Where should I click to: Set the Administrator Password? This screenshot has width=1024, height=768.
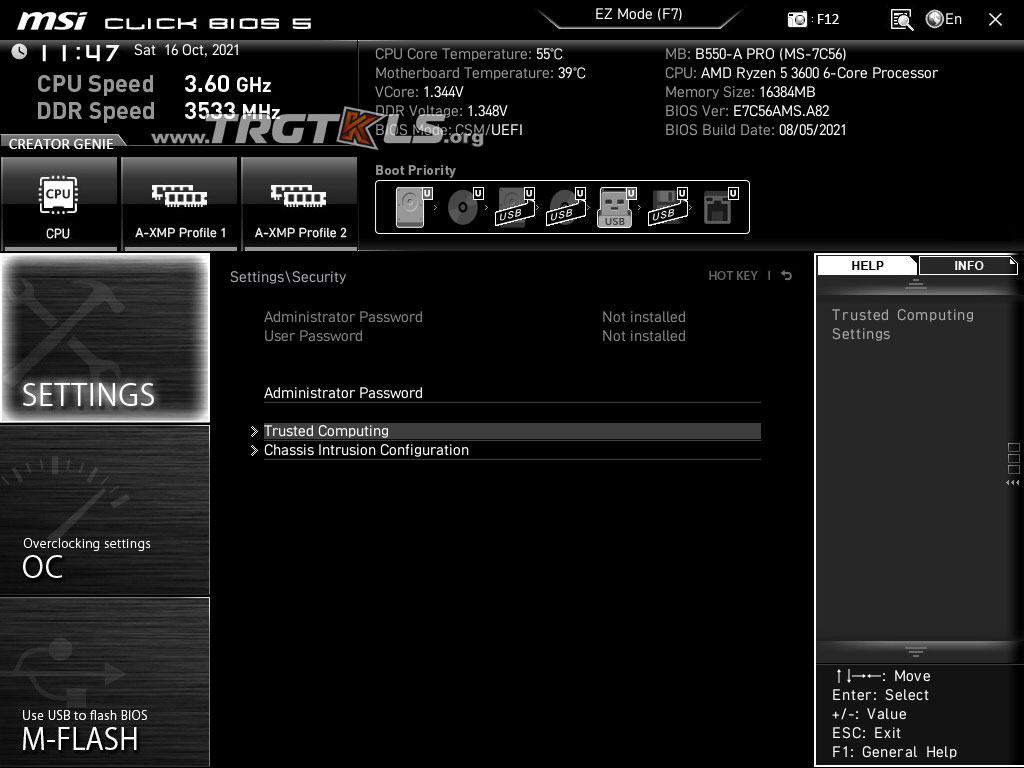(x=343, y=393)
